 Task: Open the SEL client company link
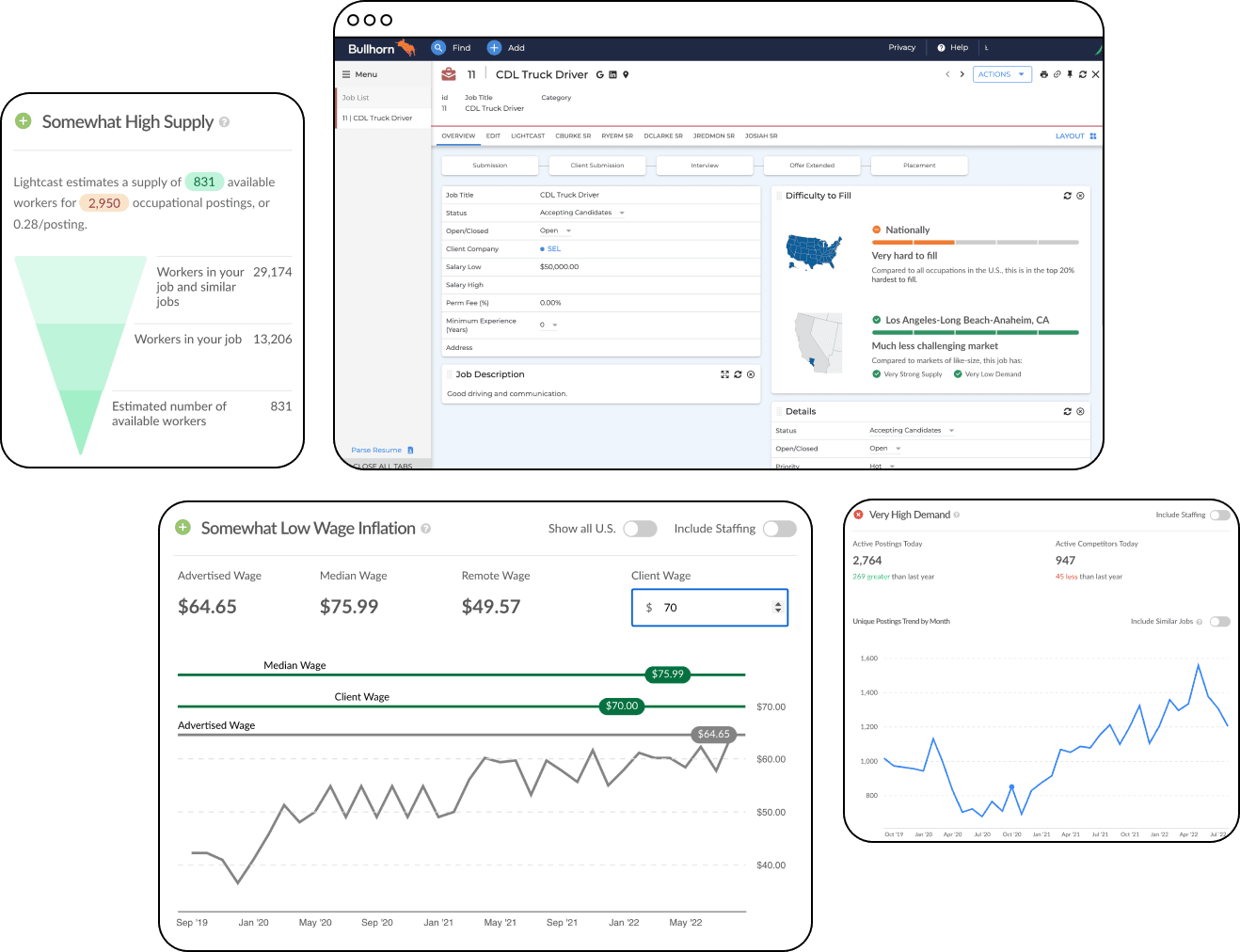[554, 249]
